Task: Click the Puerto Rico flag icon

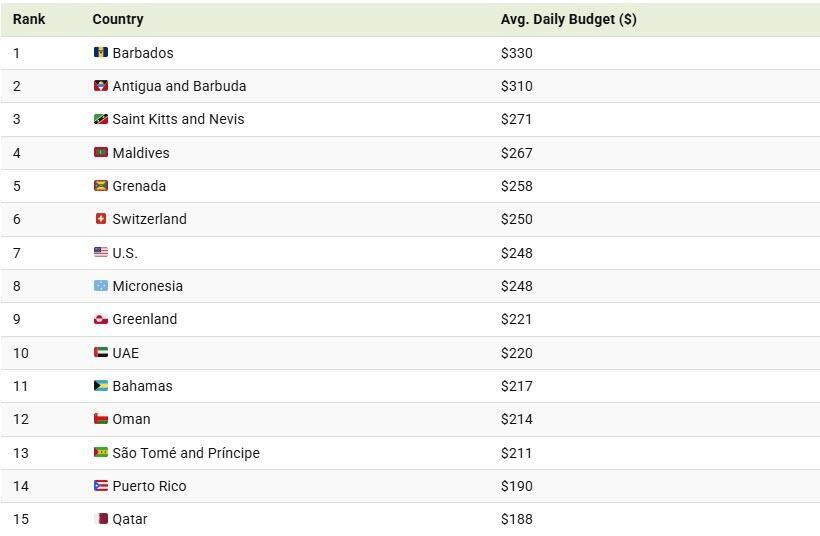Action: point(100,486)
